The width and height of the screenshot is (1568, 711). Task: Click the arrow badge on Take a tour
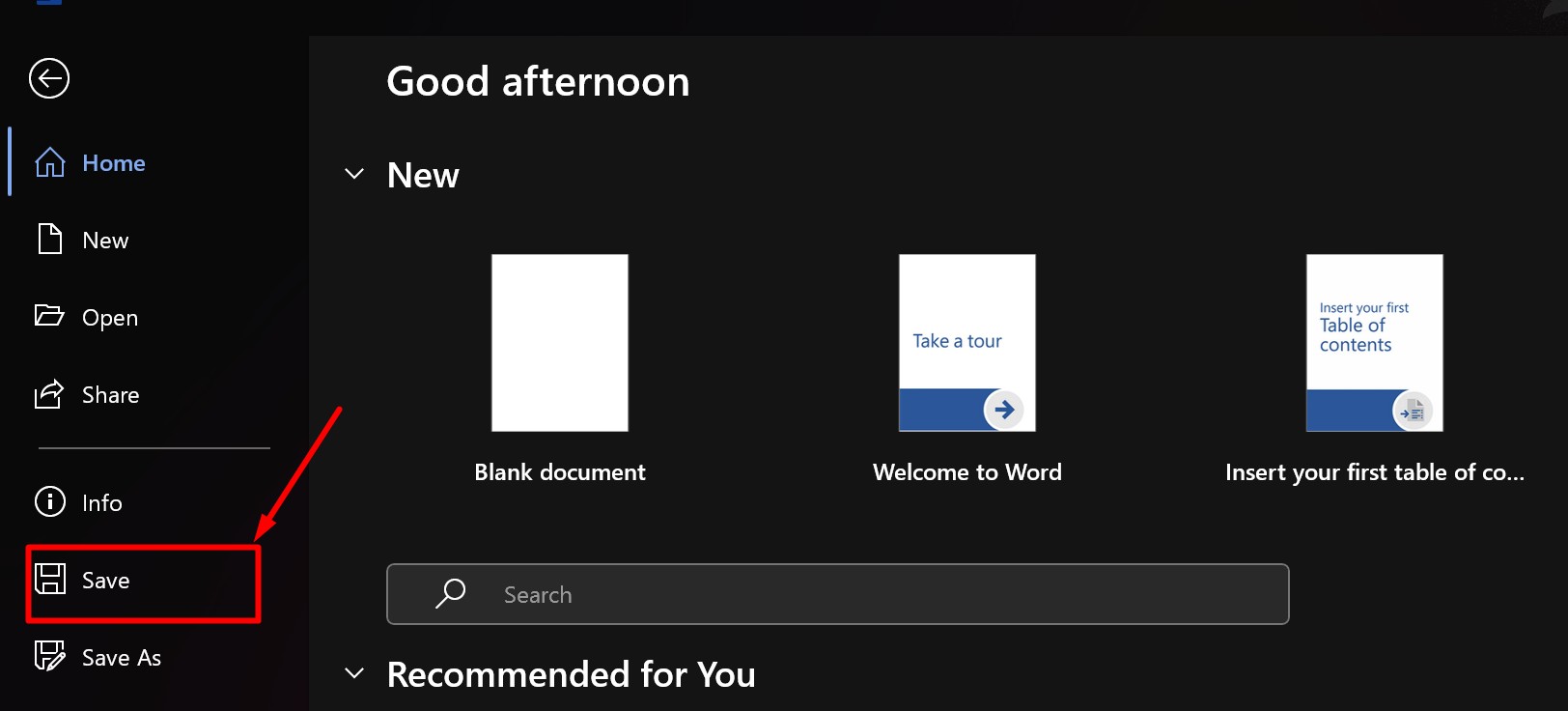1004,410
